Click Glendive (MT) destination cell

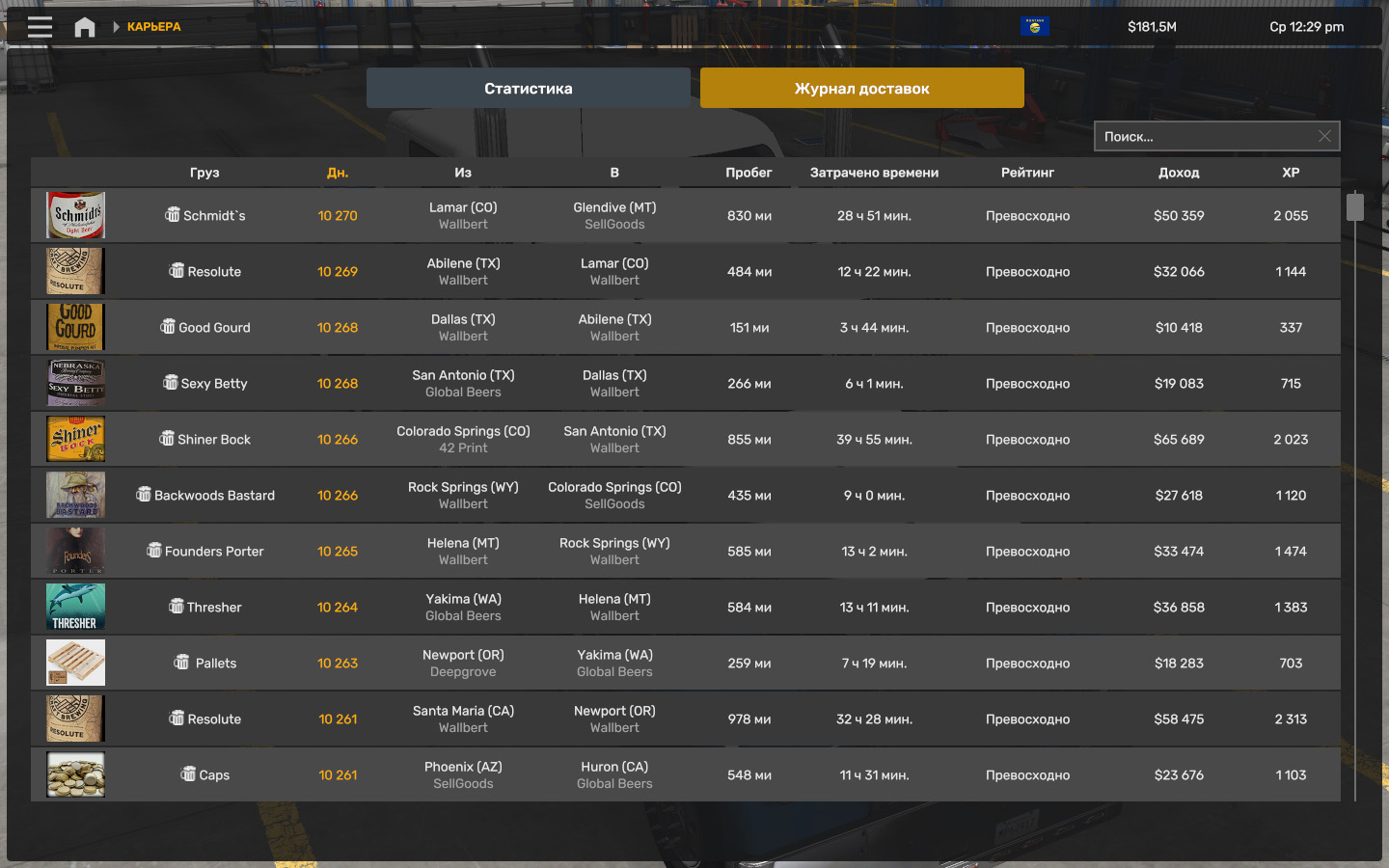[614, 207]
